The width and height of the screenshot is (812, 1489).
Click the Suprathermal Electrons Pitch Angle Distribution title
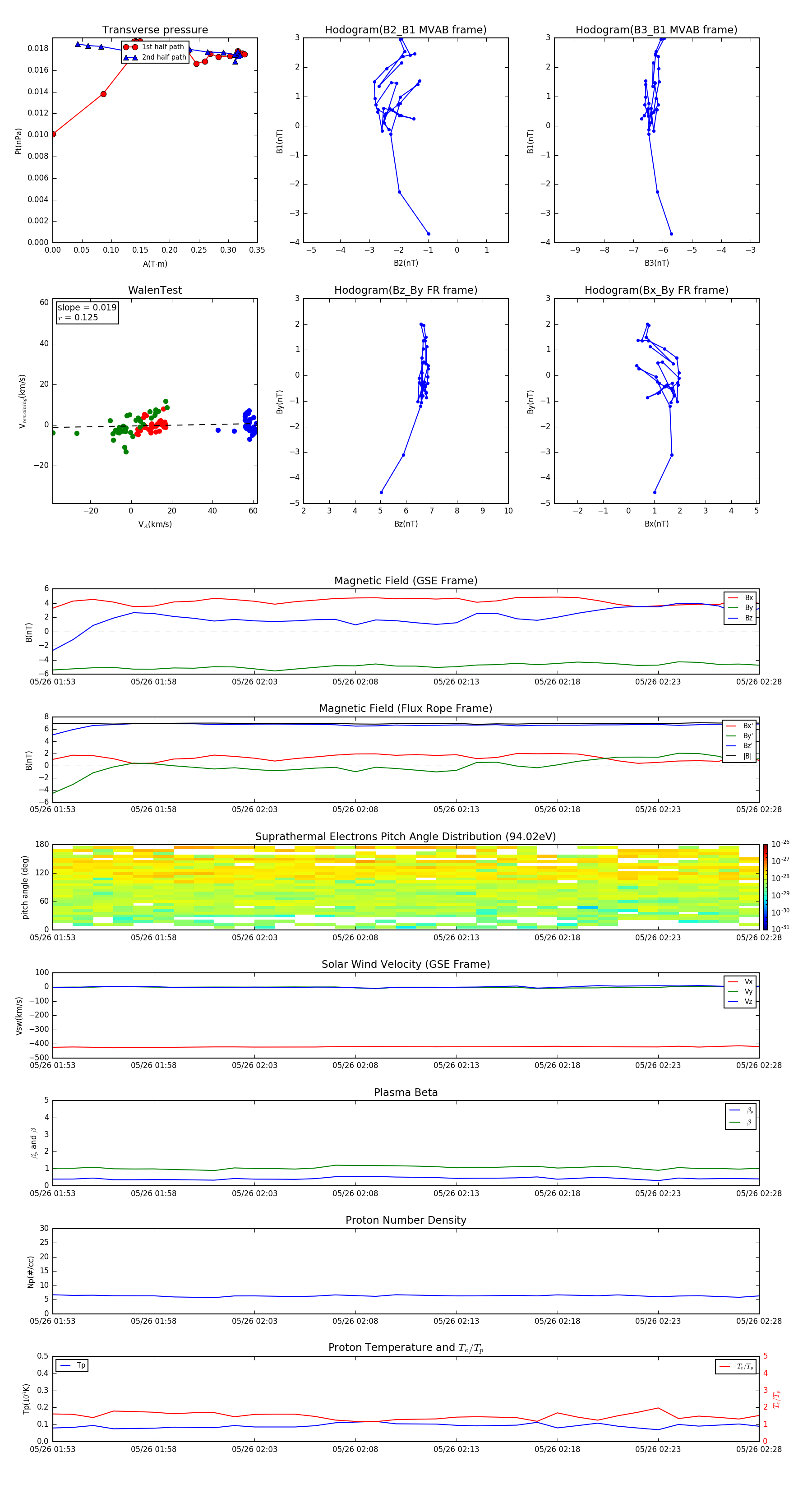tap(406, 837)
